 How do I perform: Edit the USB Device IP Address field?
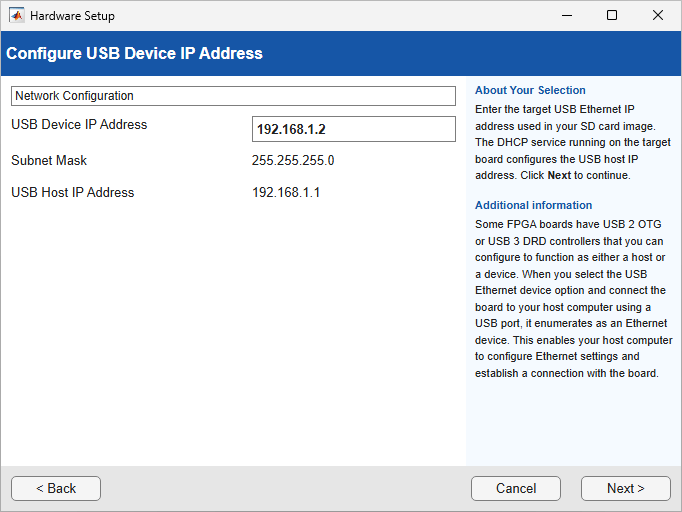(x=354, y=129)
